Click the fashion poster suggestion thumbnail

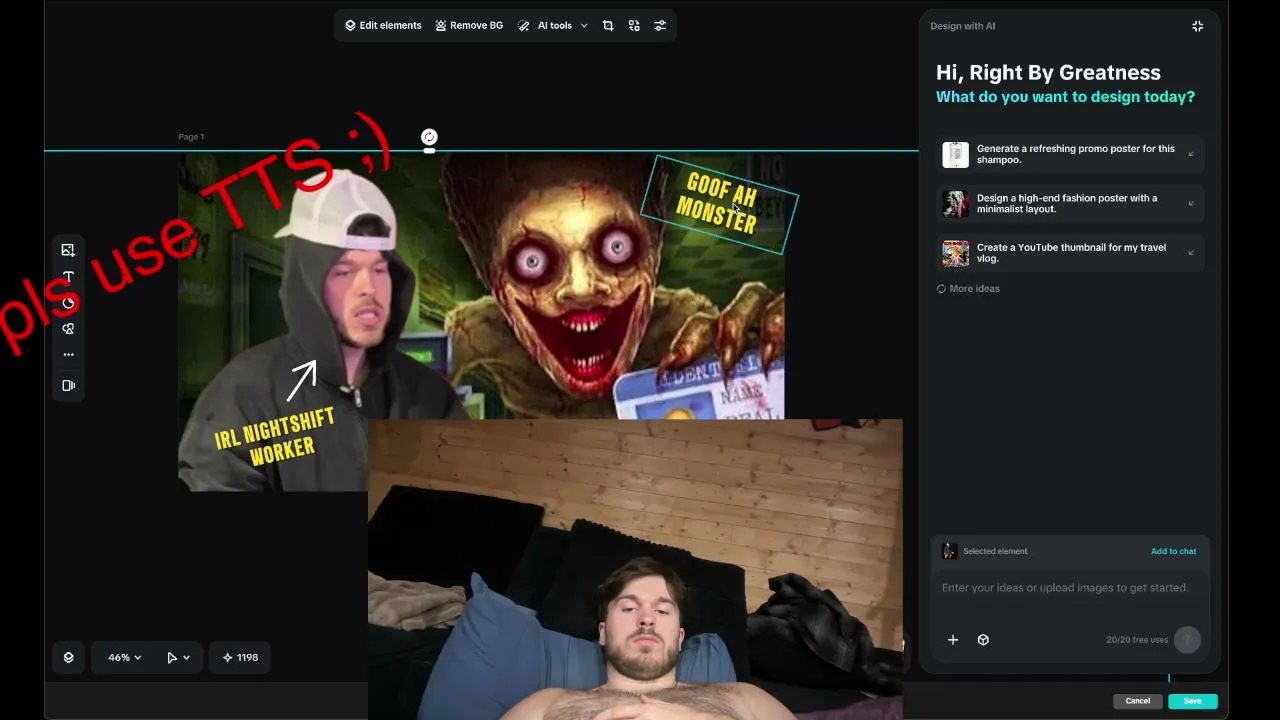[955, 203]
